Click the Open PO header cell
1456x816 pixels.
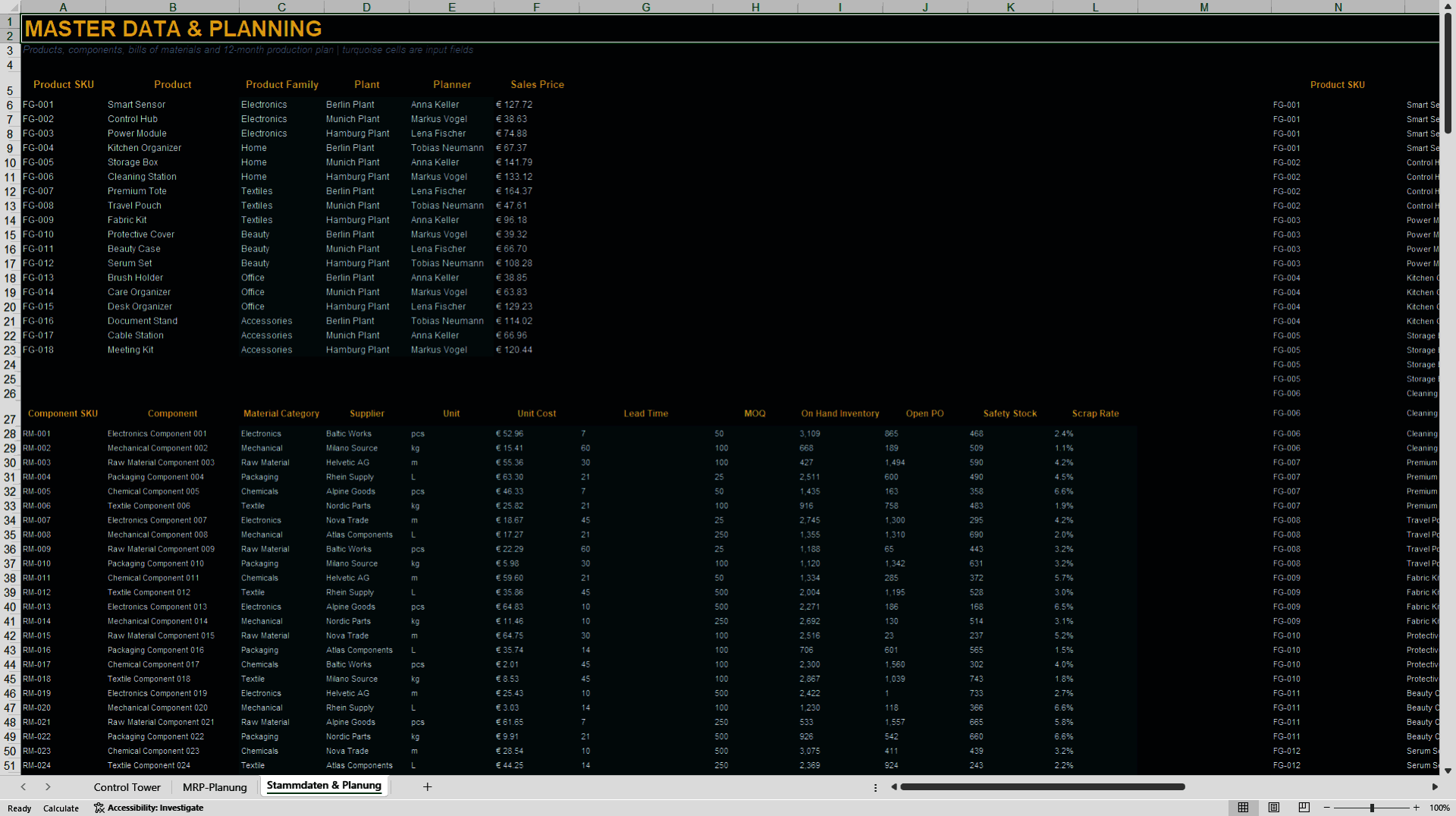924,413
